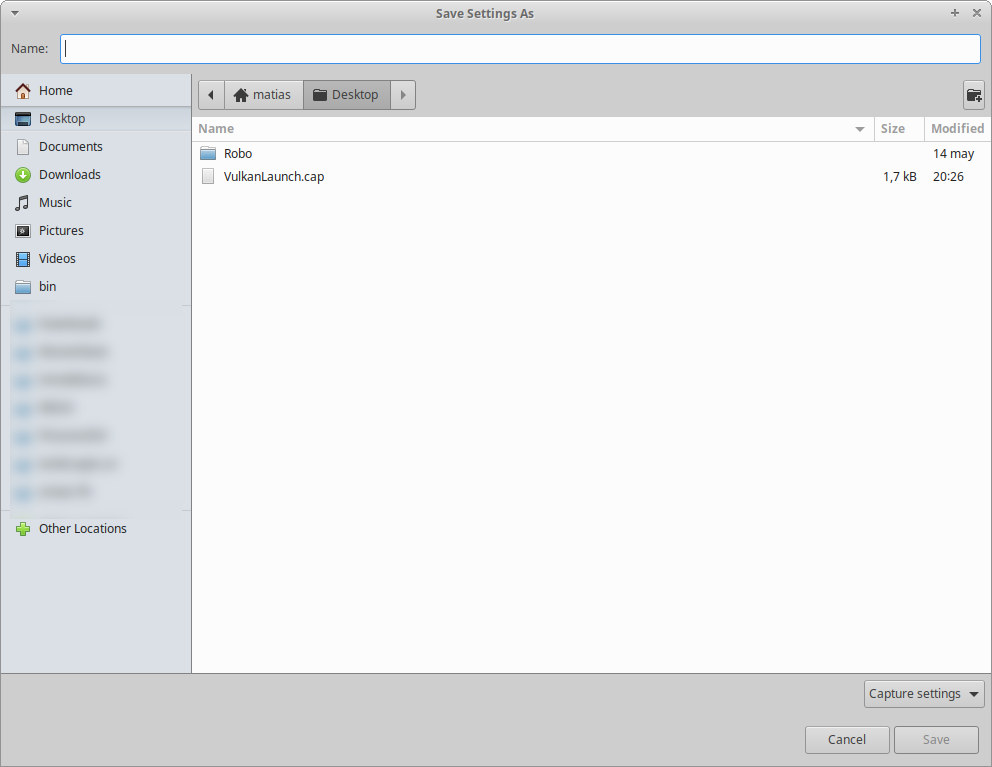Select Videos from the sidebar

[x=57, y=258]
